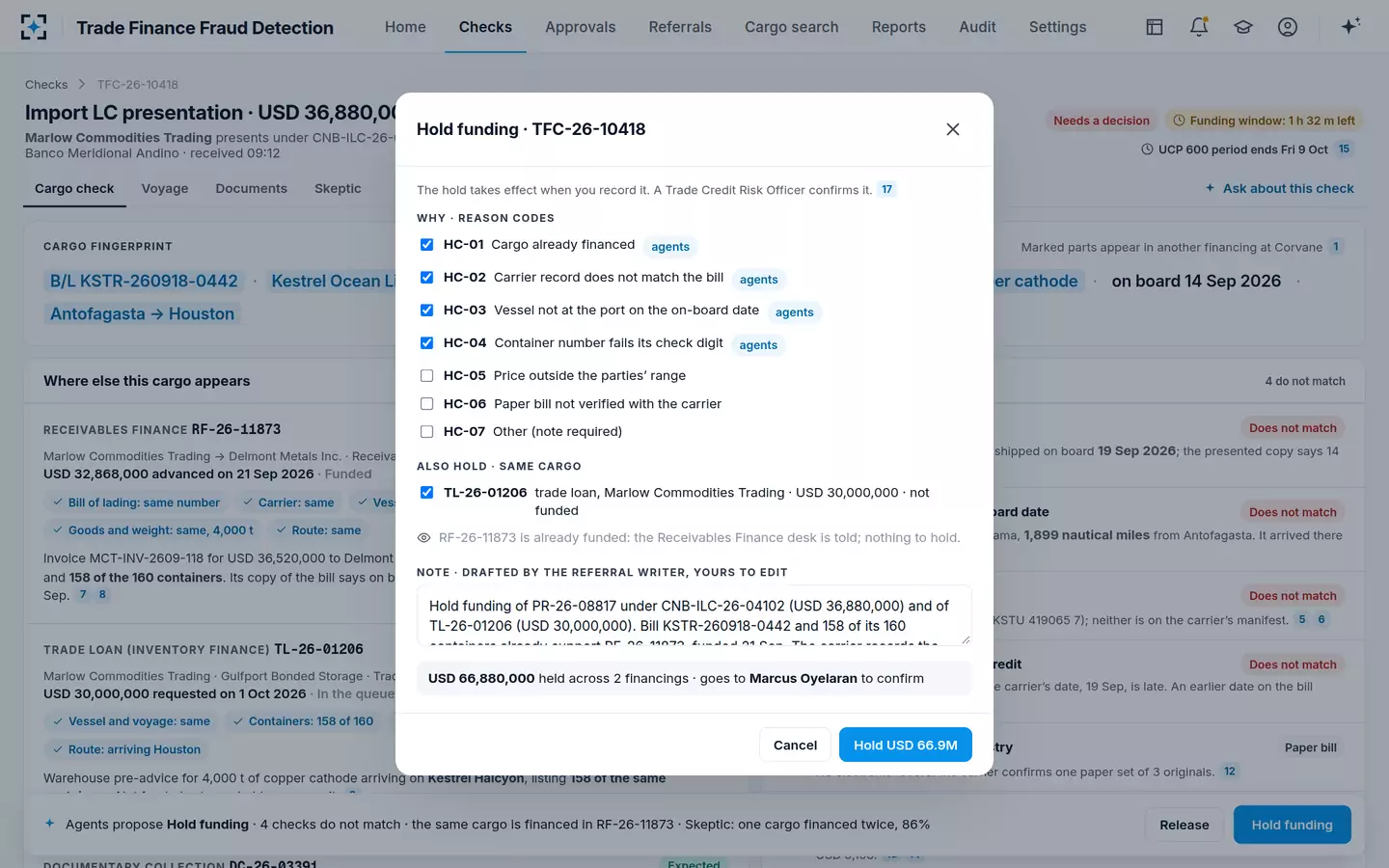Click the eye icon beside the RF-26-11873 notice

pyautogui.click(x=423, y=538)
